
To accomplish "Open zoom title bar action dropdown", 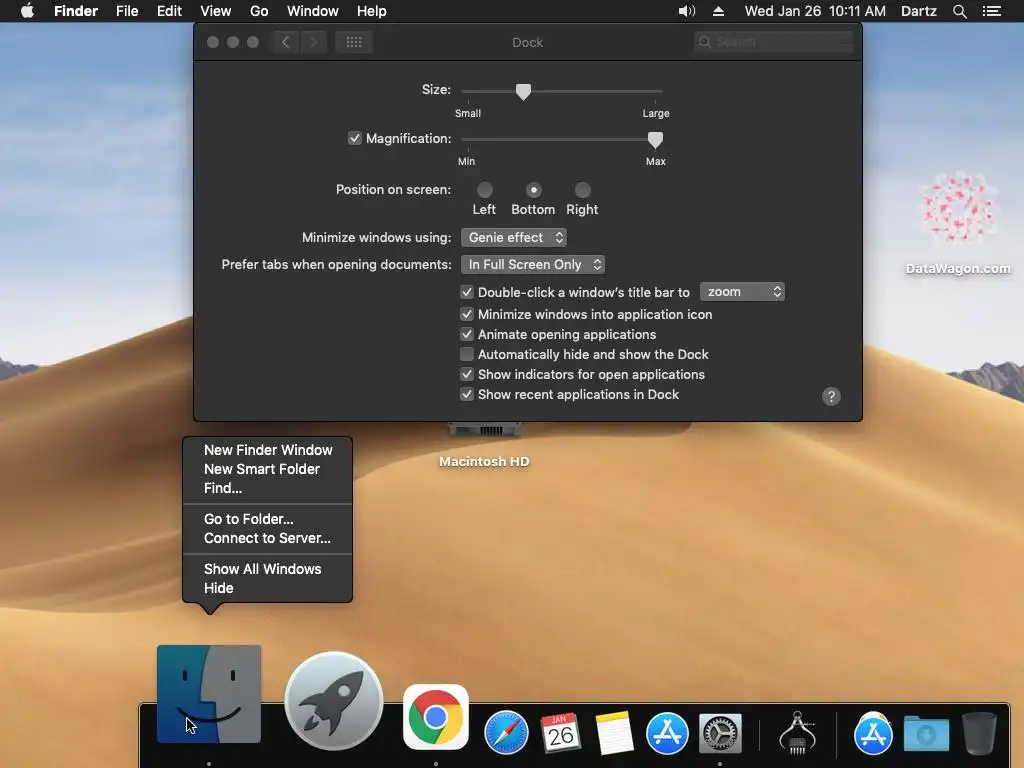I will 742,292.
